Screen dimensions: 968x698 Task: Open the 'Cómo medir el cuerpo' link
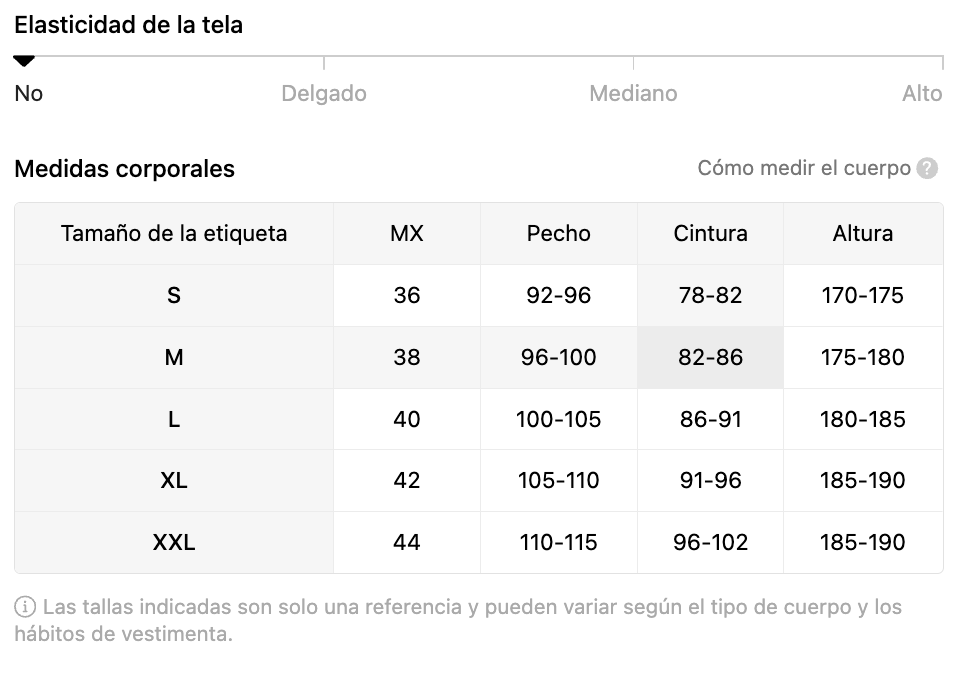(804, 168)
